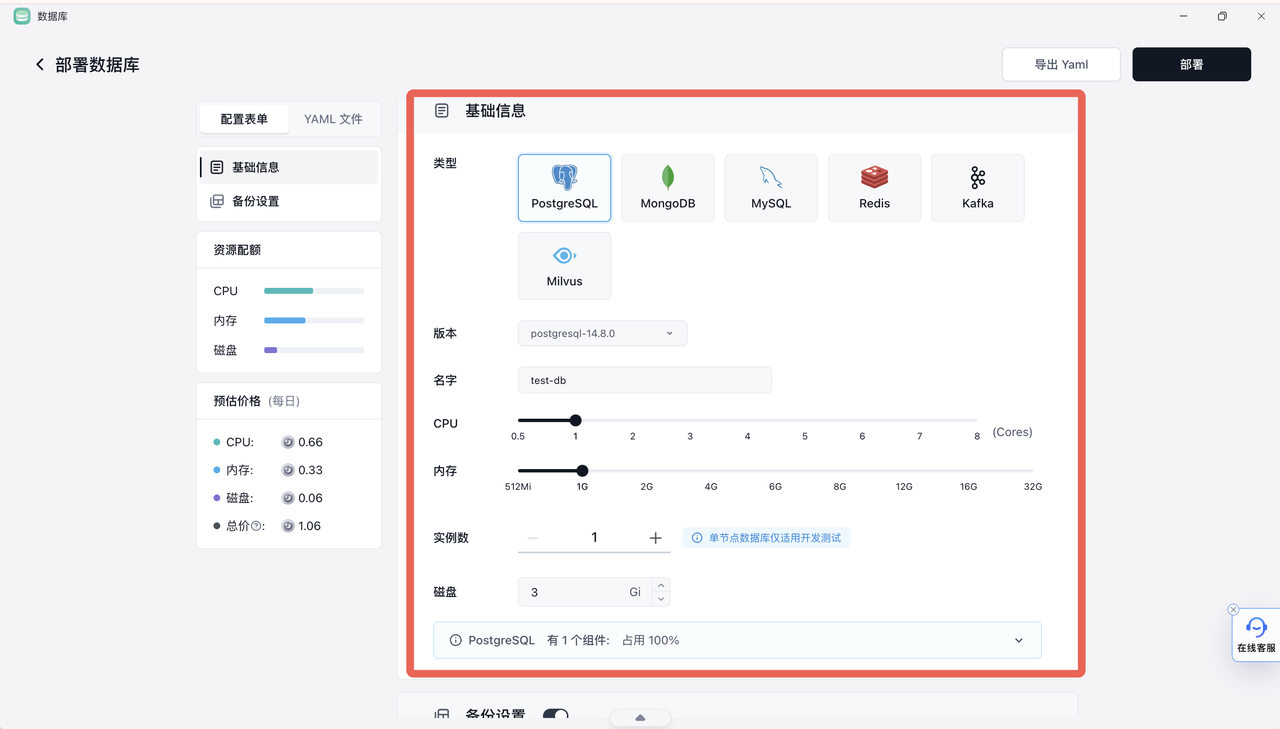Click the disk size input field
Screen dimensions: 1280x729
tap(585, 592)
